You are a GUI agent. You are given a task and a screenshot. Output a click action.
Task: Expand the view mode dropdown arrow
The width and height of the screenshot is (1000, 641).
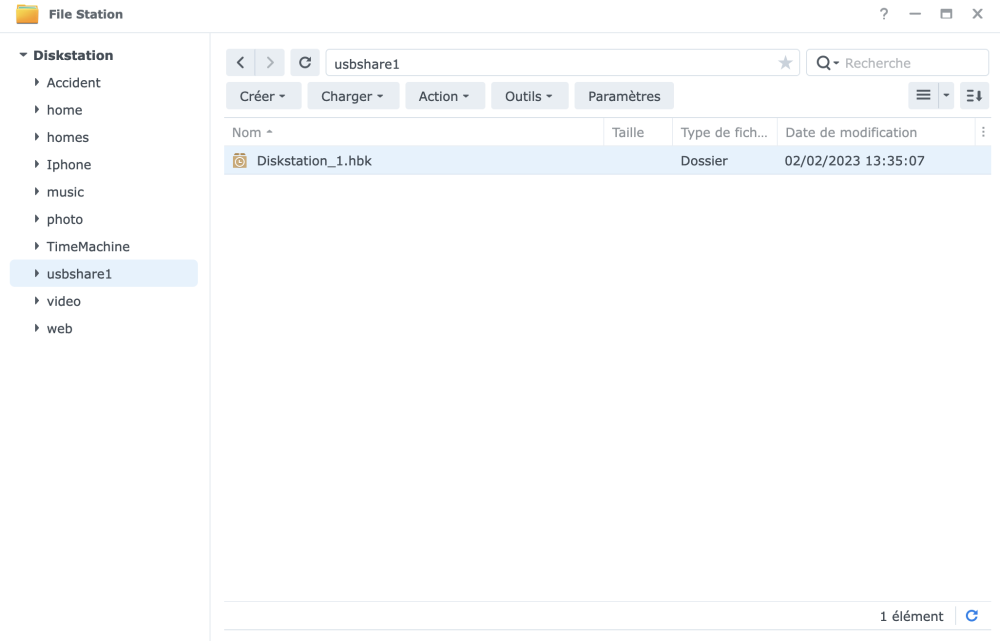[x=947, y=96]
